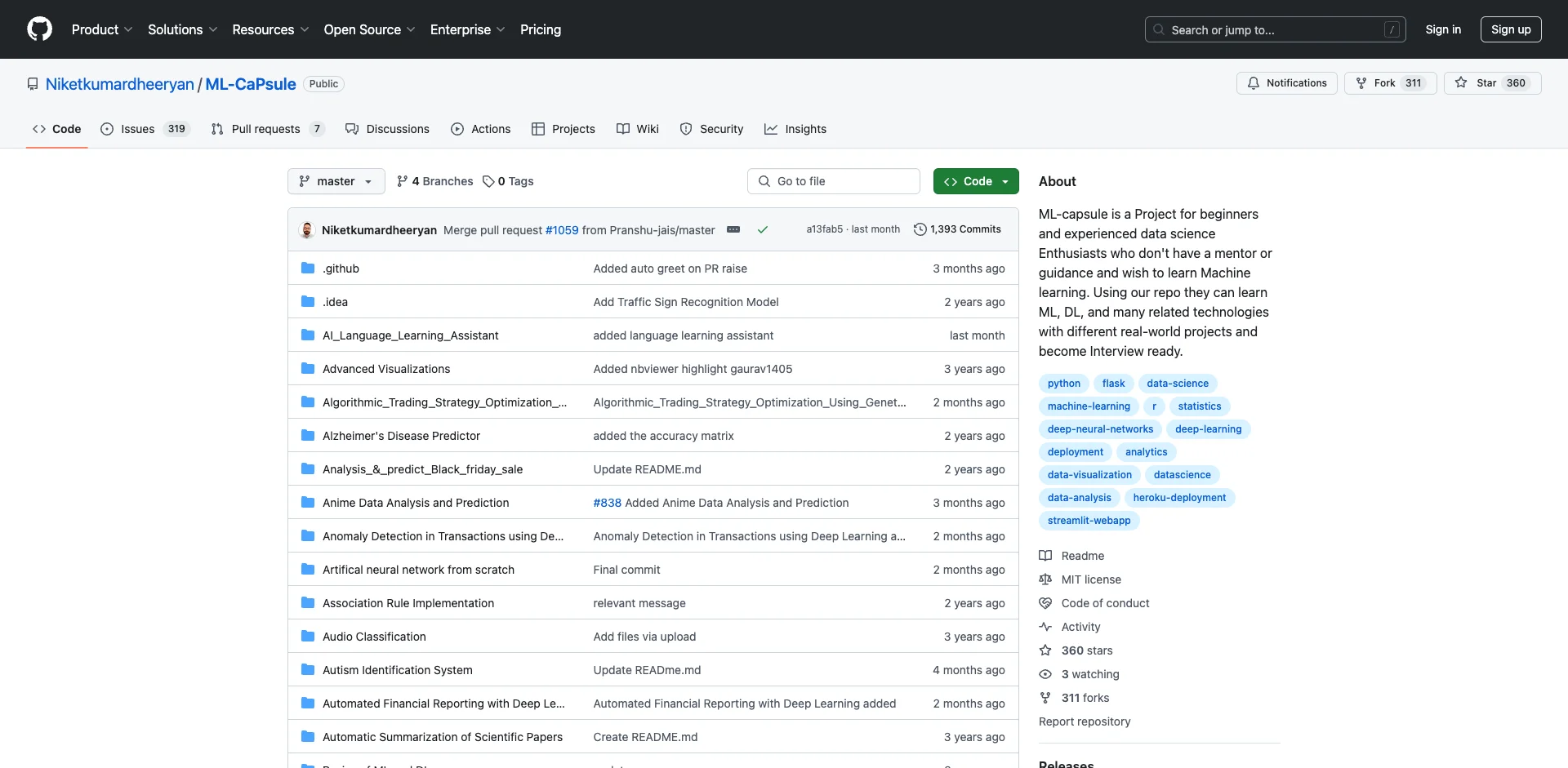Screen dimensions: 1568x768
Task: Open the Association Rule Implementation folder
Action: click(x=408, y=603)
